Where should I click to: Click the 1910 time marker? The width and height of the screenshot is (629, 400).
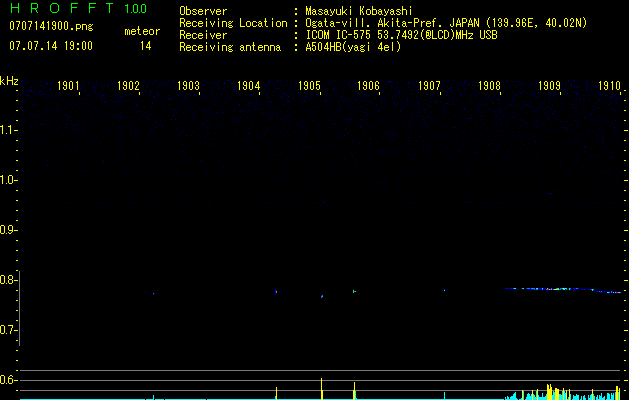point(609,85)
